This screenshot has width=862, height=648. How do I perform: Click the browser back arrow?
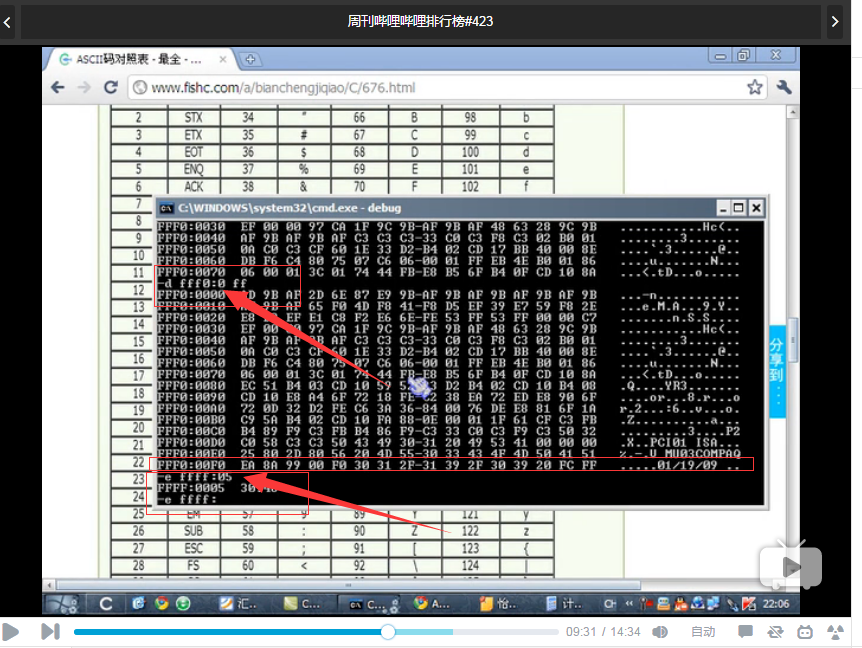(58, 87)
